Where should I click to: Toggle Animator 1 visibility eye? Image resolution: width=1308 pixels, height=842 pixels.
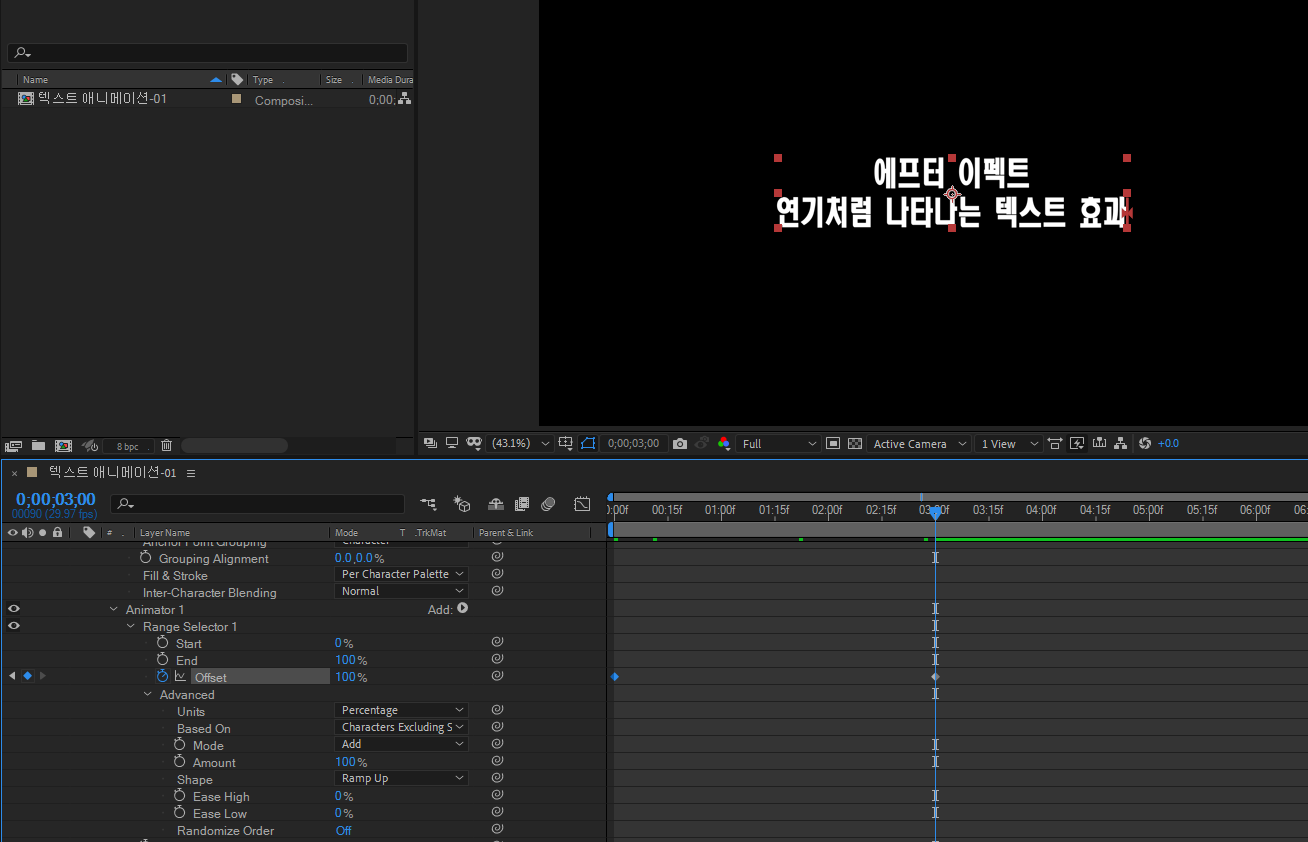point(14,609)
